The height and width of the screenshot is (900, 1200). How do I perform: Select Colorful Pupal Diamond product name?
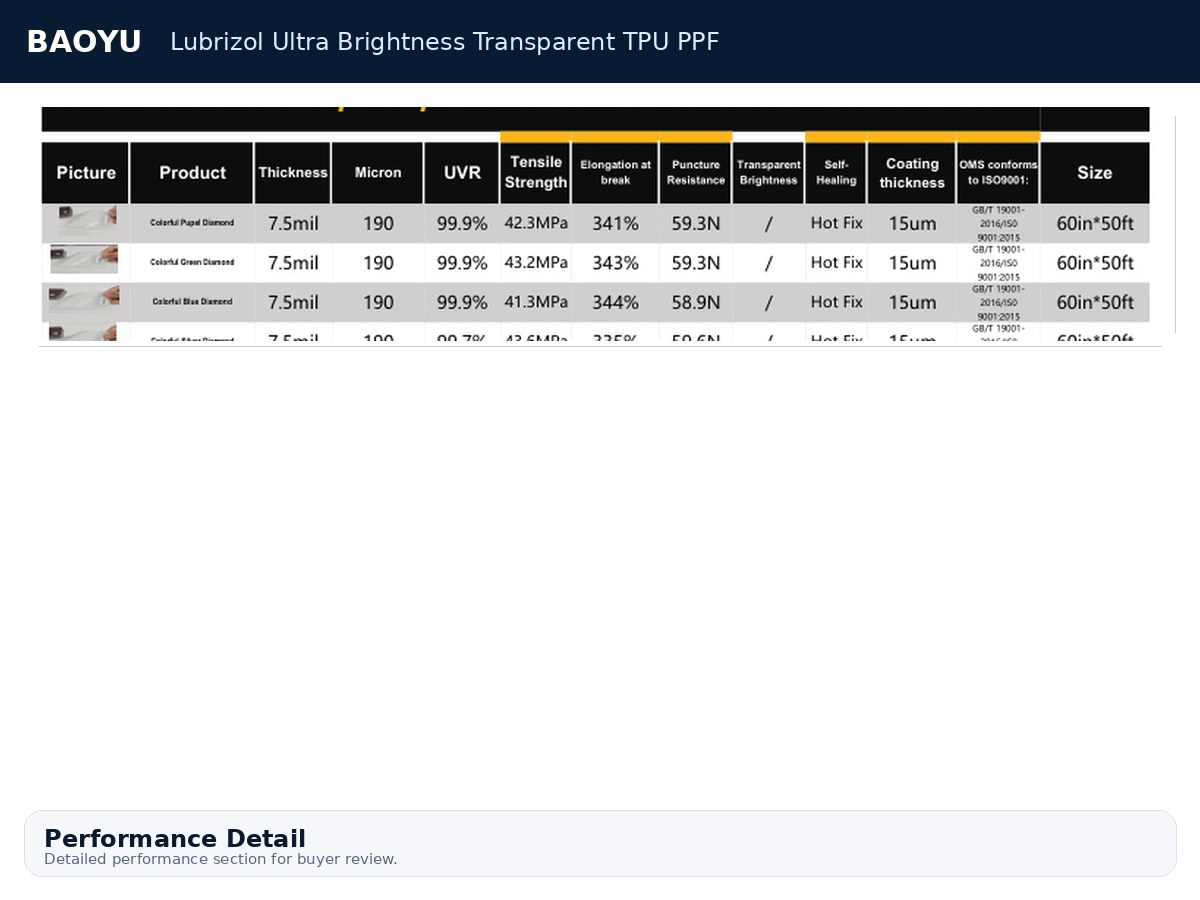pyautogui.click(x=192, y=223)
